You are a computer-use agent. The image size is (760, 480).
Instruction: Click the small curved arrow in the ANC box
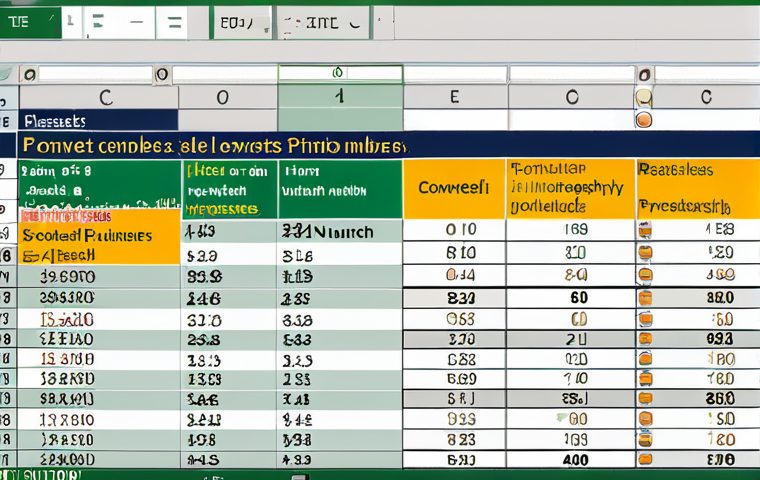355,23
